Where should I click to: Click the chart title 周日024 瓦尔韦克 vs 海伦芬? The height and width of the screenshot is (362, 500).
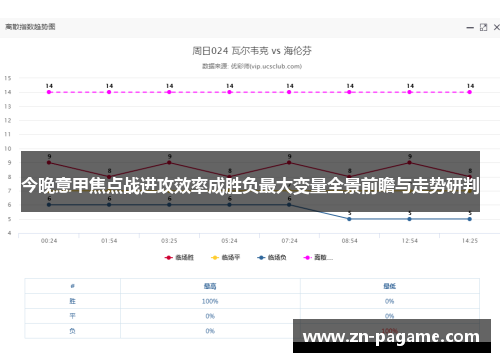(x=252, y=51)
